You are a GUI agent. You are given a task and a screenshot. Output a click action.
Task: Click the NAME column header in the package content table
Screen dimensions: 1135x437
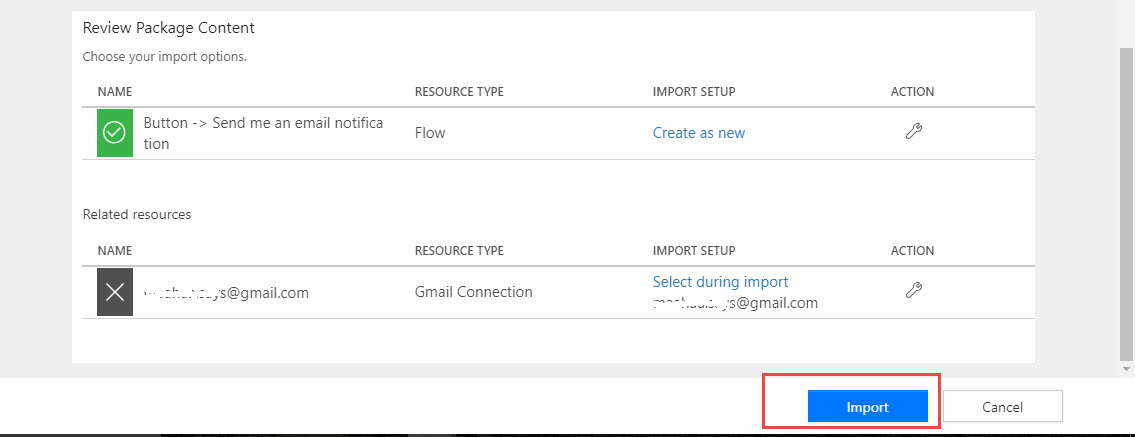(x=114, y=92)
